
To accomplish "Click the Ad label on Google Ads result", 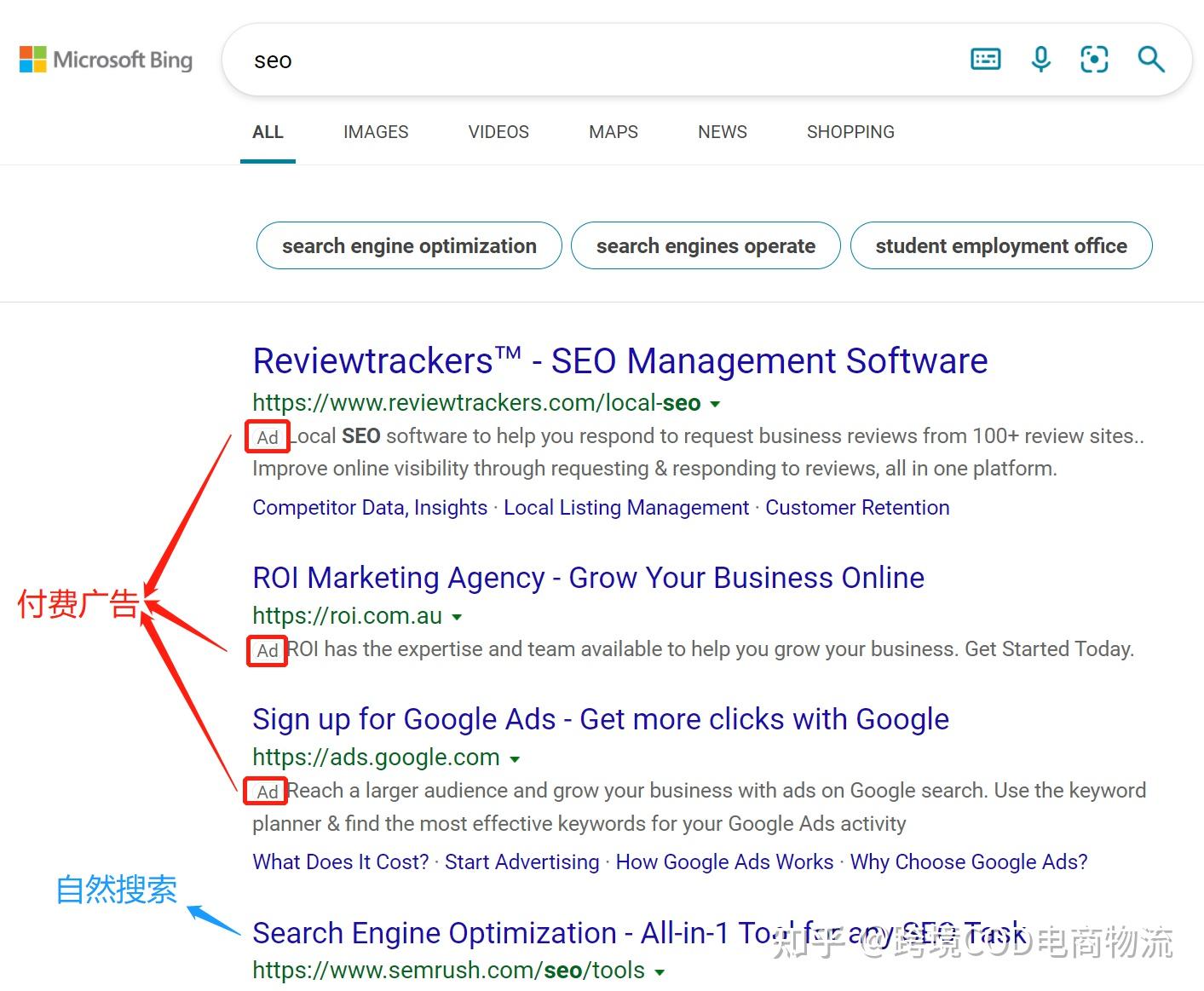I will [268, 792].
